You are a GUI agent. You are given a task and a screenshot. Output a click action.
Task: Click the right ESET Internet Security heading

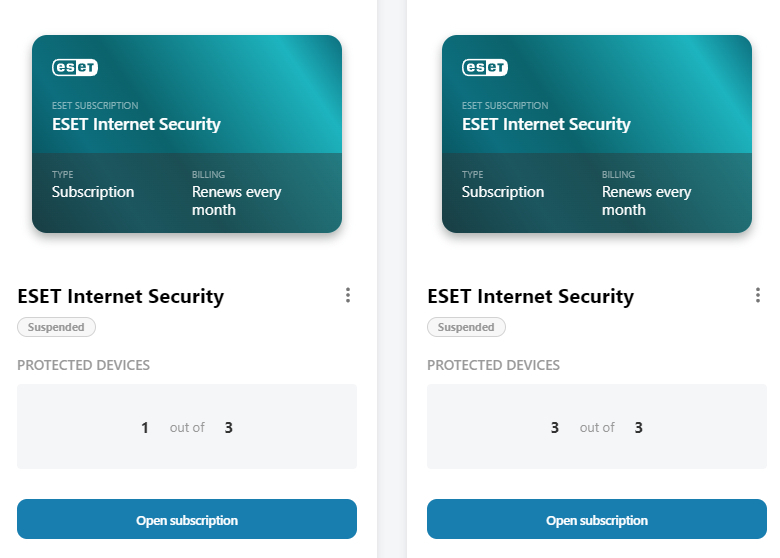pyautogui.click(x=531, y=296)
